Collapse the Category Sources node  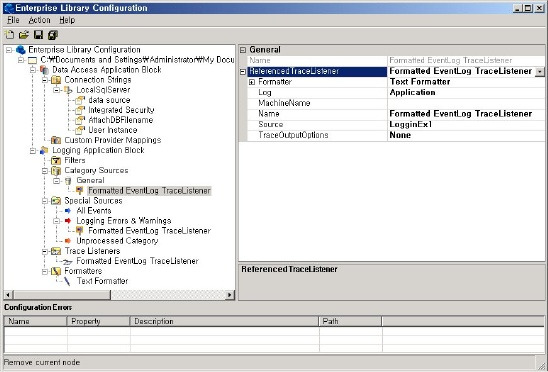pyautogui.click(x=45, y=171)
